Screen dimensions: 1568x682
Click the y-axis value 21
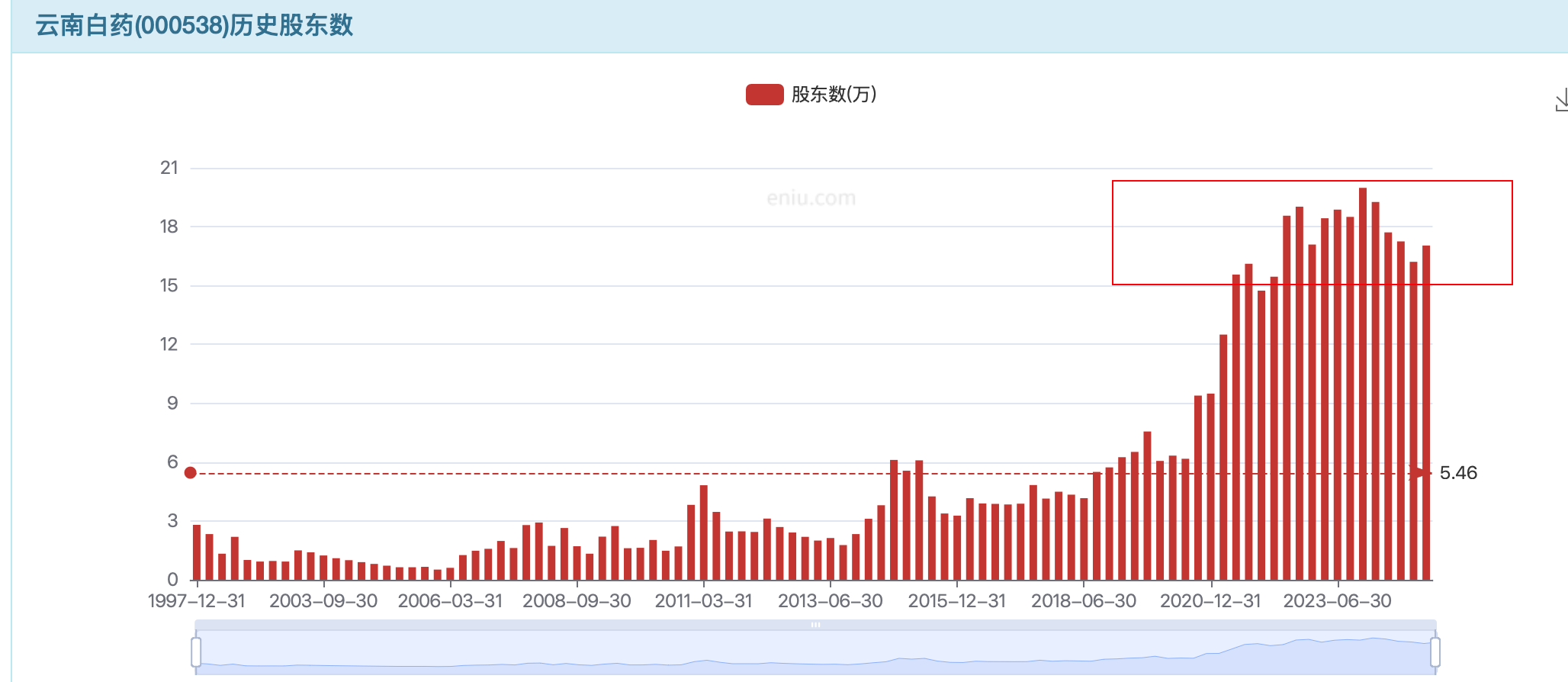click(169, 168)
